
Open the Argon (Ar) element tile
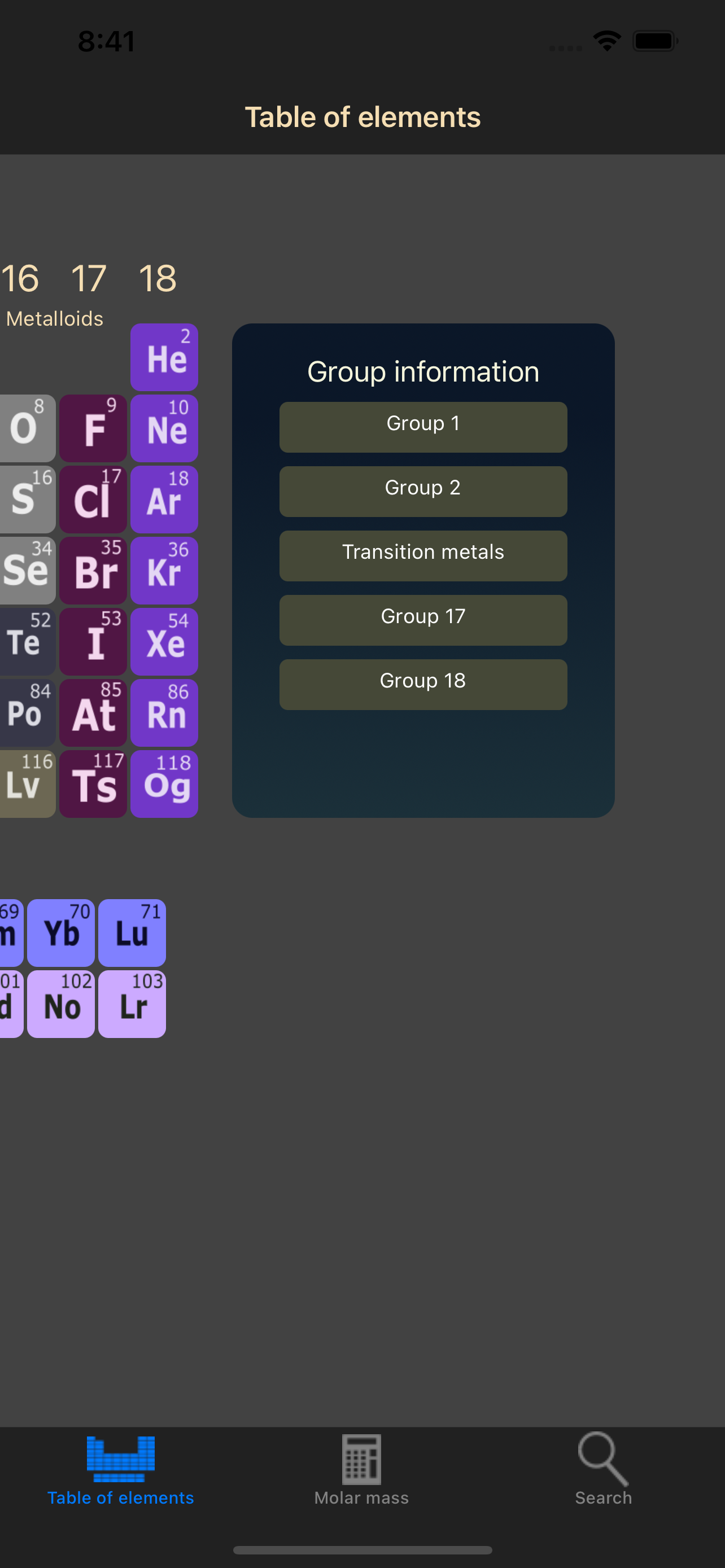[164, 500]
